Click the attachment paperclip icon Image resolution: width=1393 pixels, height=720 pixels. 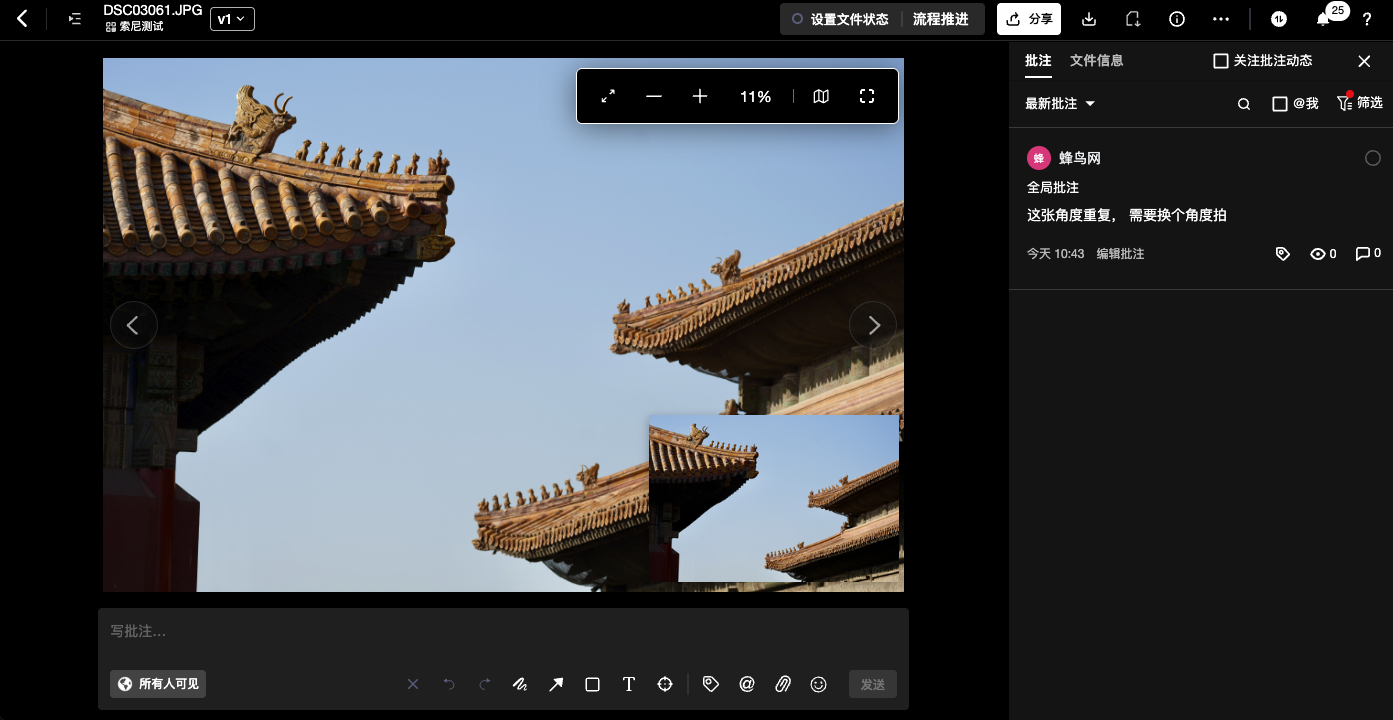point(783,684)
